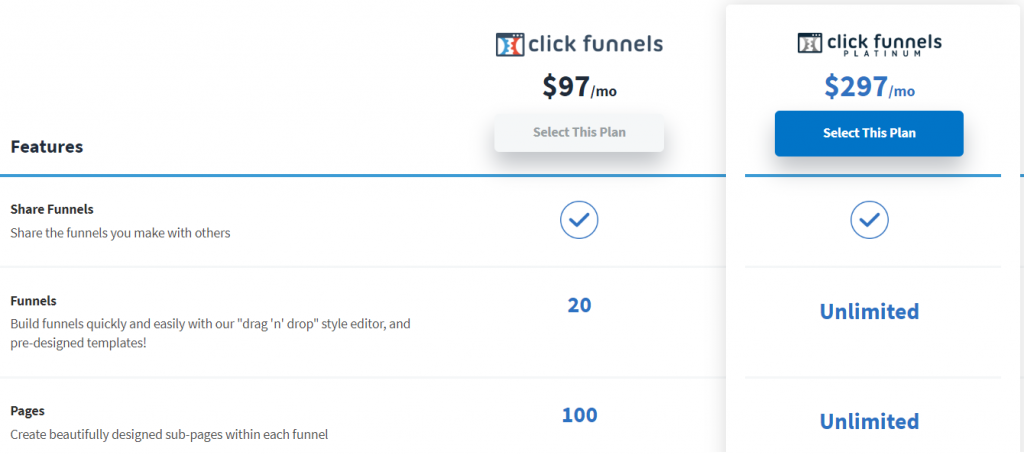Image resolution: width=1024 pixels, height=455 pixels.
Task: Click the 'Create beautifully designed sub-pages' description
Action: [x=169, y=433]
